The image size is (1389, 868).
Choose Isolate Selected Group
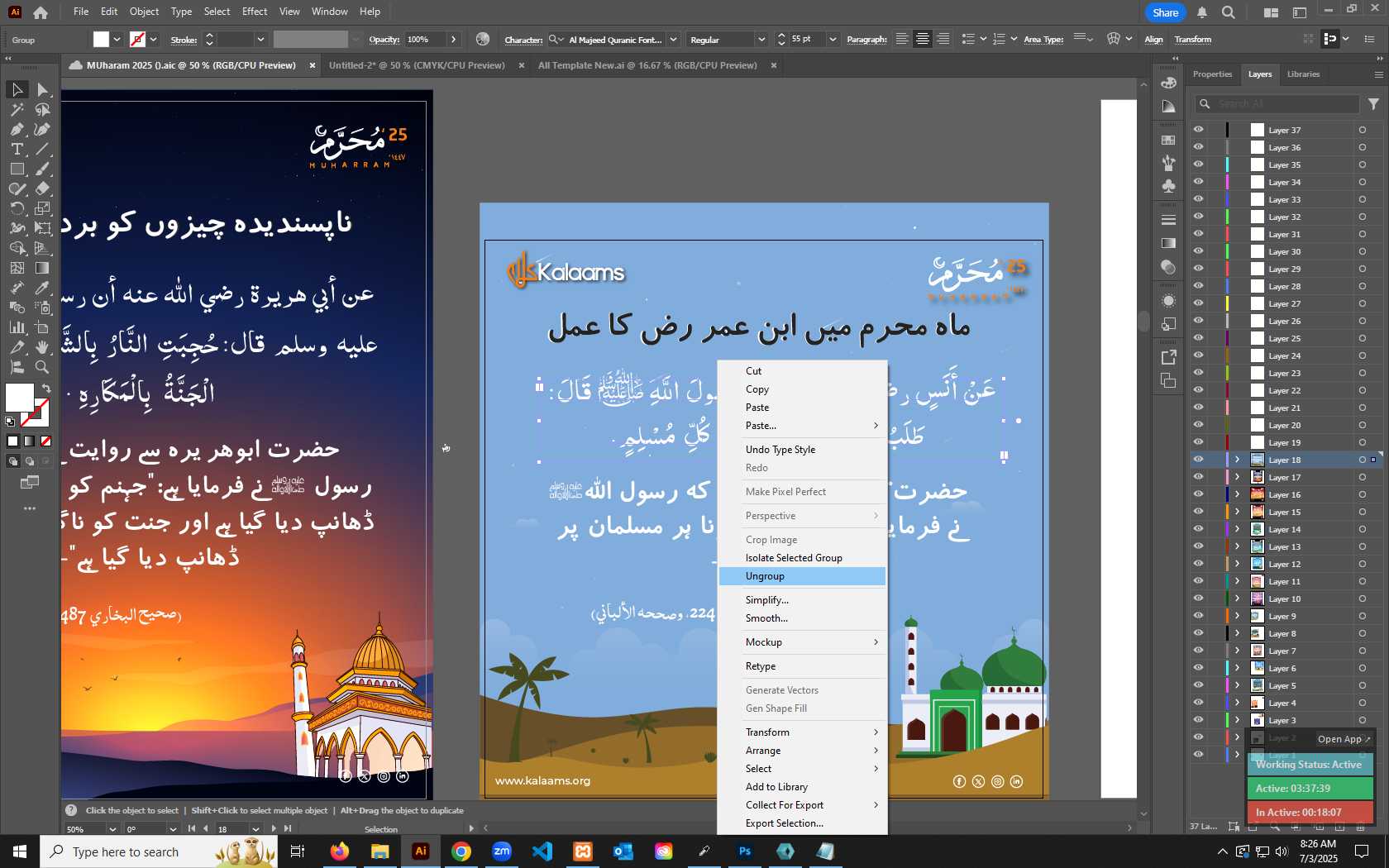click(802, 558)
